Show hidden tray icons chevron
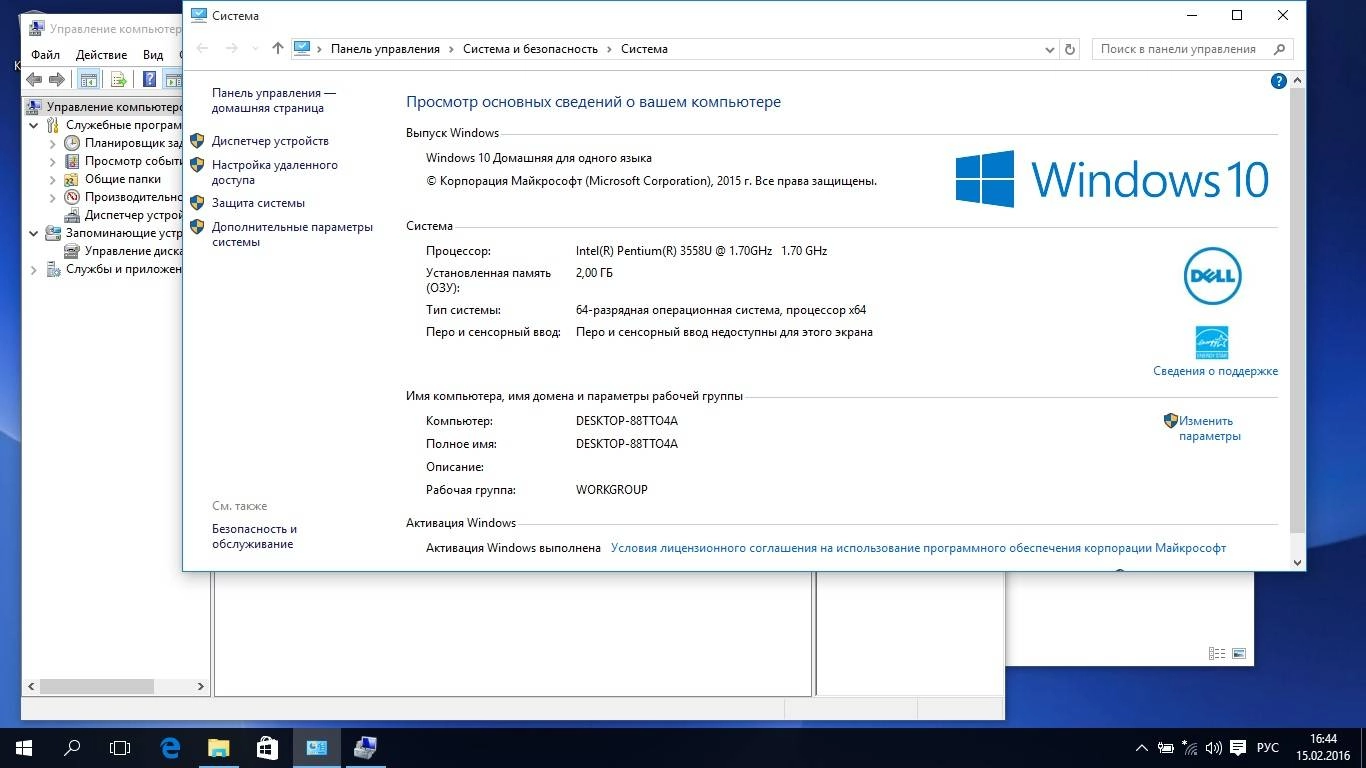Image resolution: width=1366 pixels, height=768 pixels. pyautogui.click(x=1142, y=748)
